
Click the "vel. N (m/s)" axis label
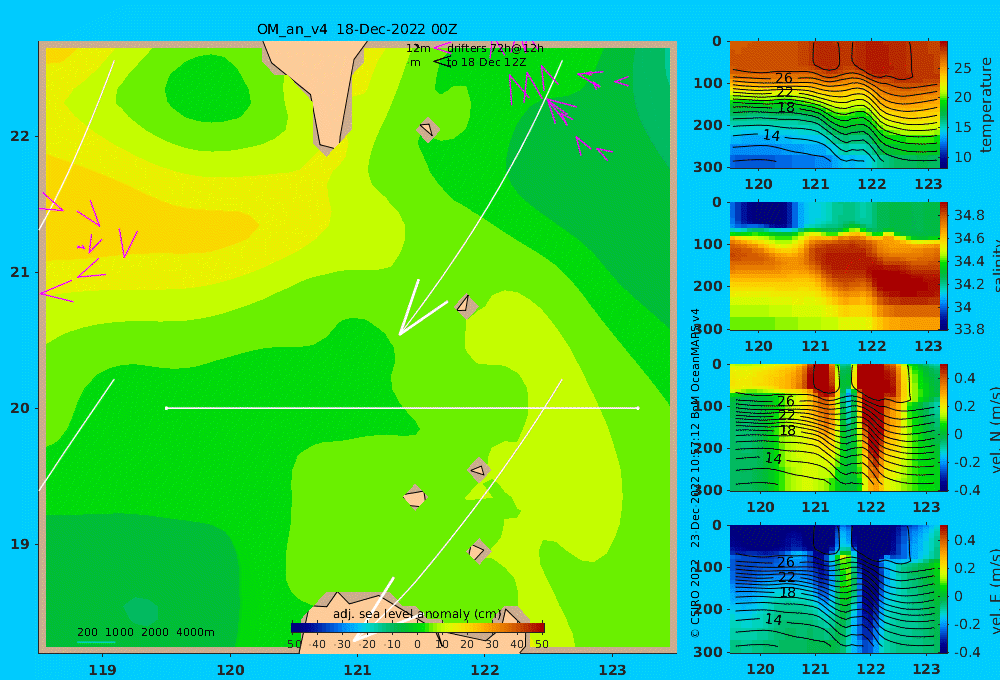(x=994, y=430)
